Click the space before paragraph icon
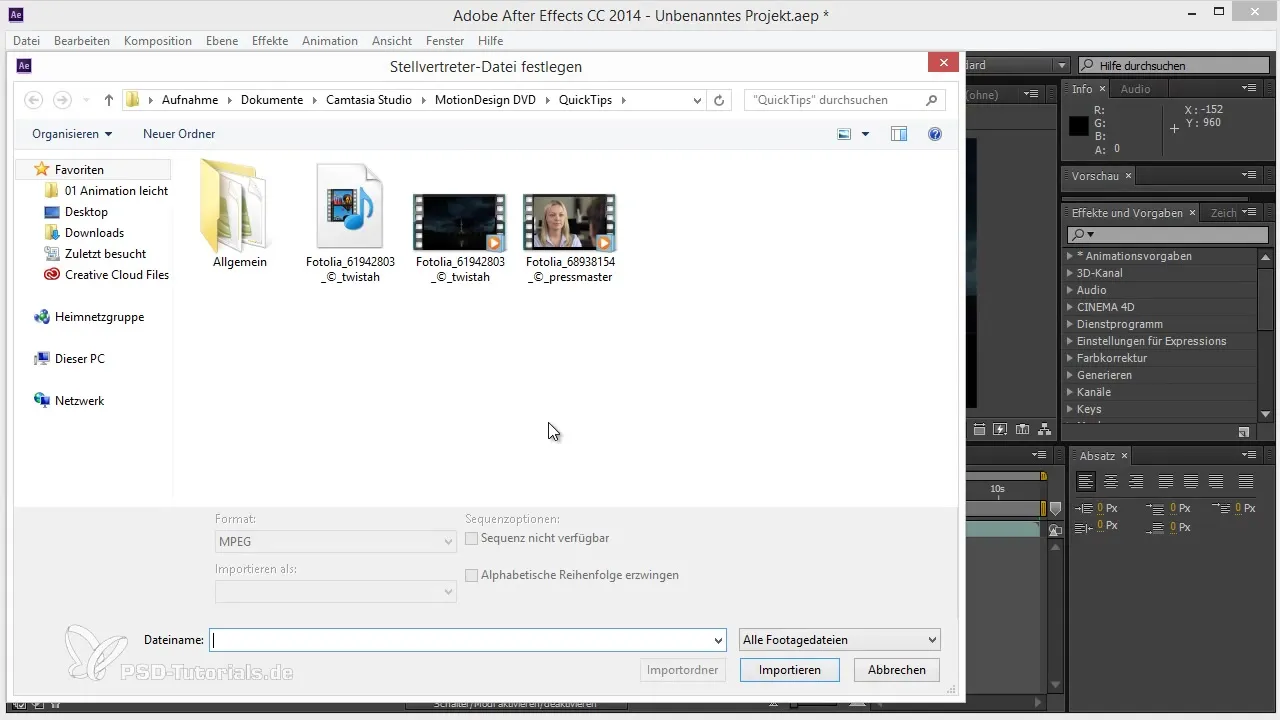This screenshot has width=1280, height=720. [x=1157, y=508]
